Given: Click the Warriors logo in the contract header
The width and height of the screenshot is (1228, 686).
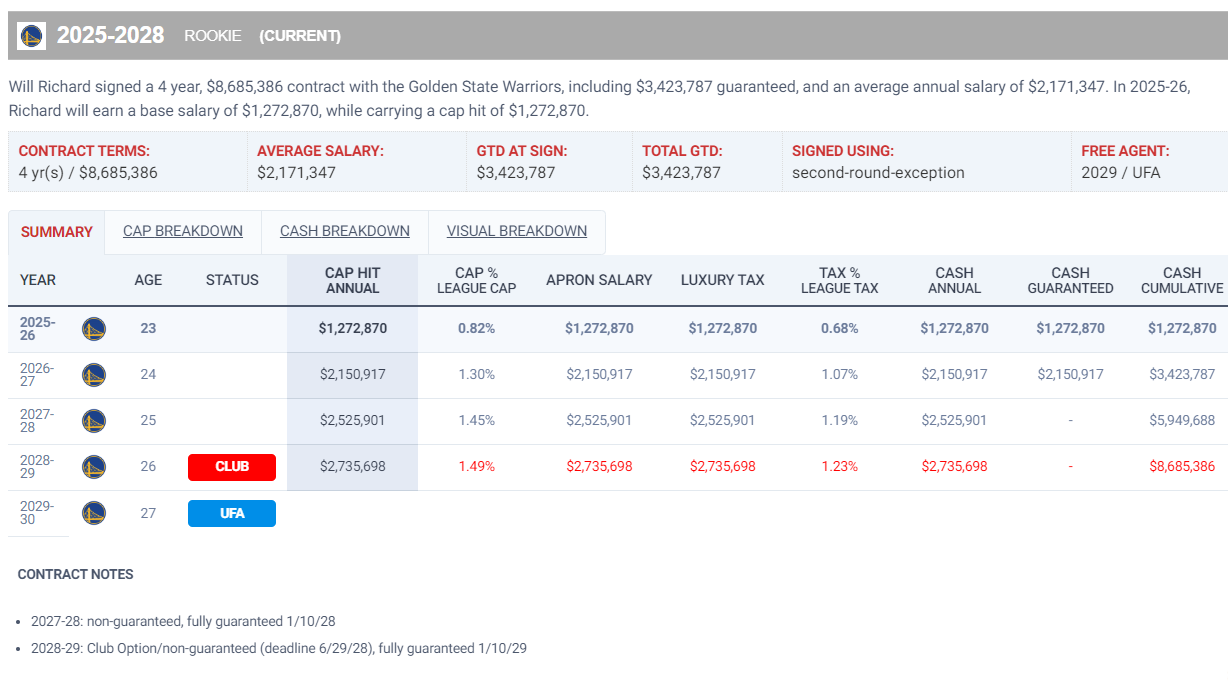Looking at the screenshot, I should 32,36.
